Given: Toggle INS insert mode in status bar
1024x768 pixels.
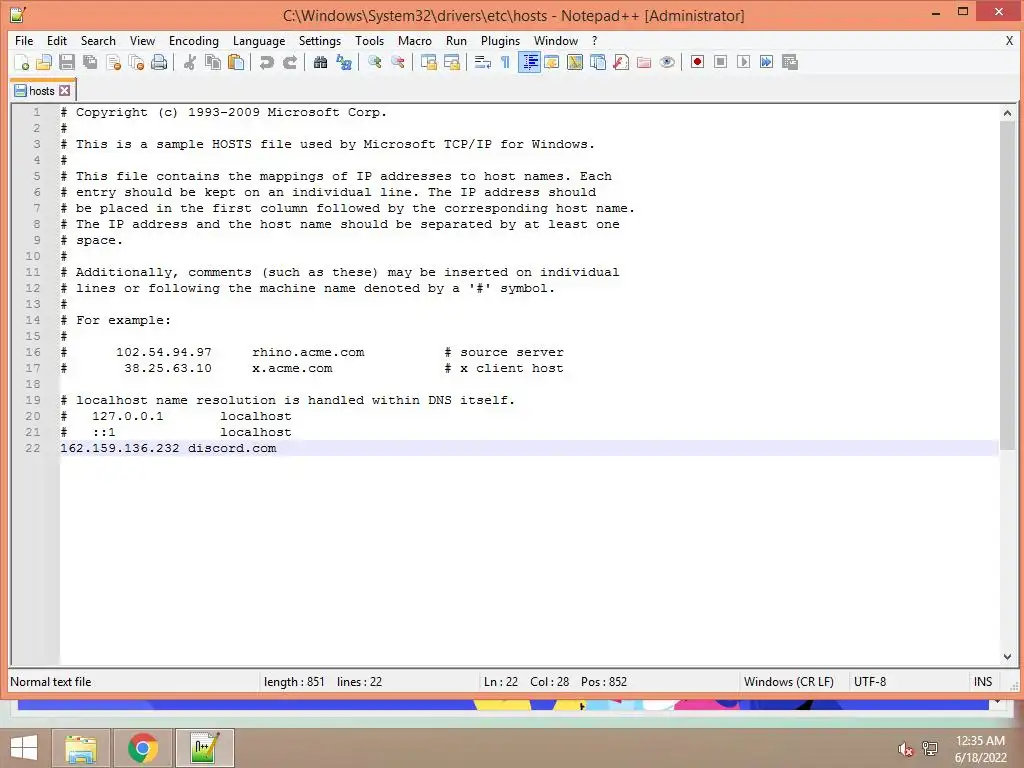Looking at the screenshot, I should point(982,682).
